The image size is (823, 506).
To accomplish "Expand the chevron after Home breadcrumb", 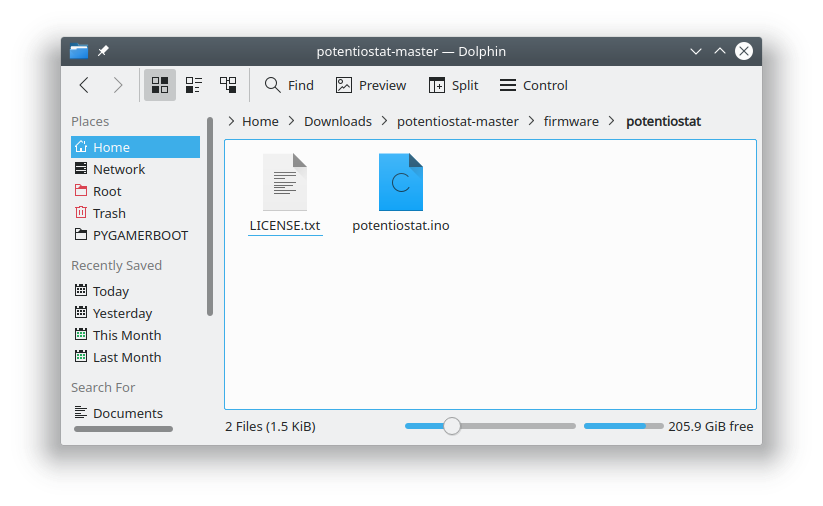I will point(291,121).
